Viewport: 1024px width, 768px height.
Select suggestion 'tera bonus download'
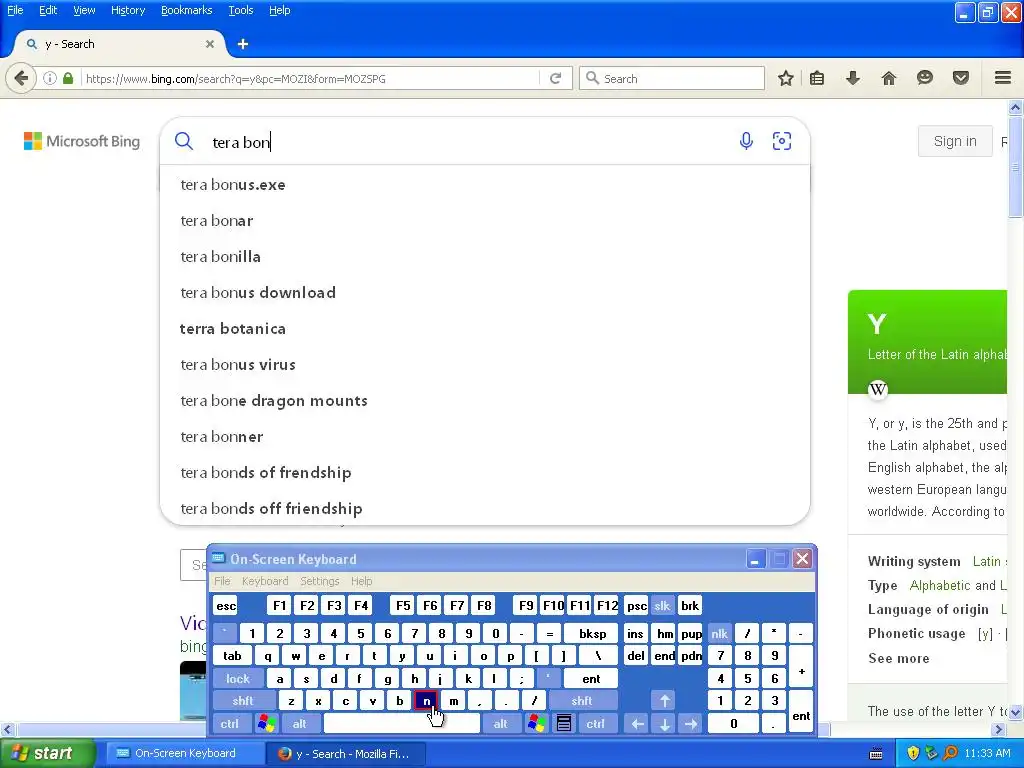click(x=485, y=293)
